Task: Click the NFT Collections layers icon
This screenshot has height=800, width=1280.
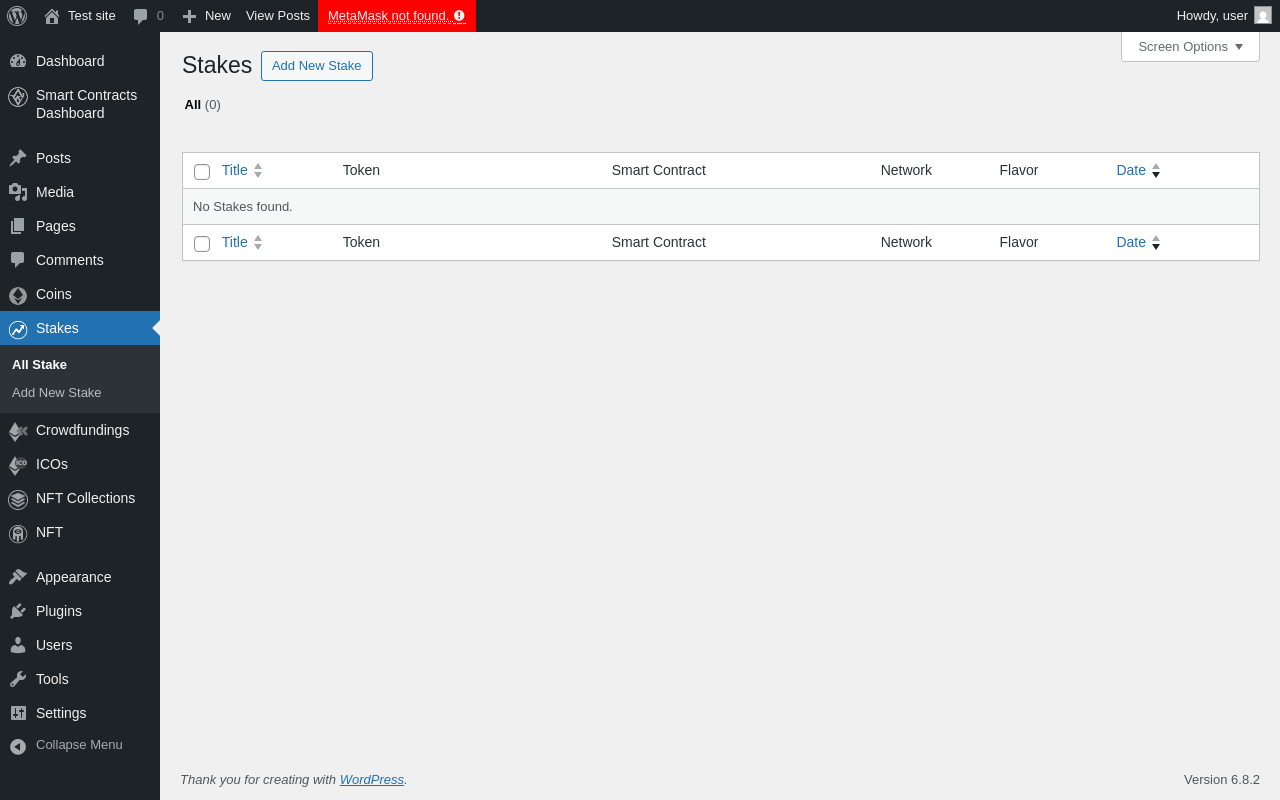Action: point(18,499)
